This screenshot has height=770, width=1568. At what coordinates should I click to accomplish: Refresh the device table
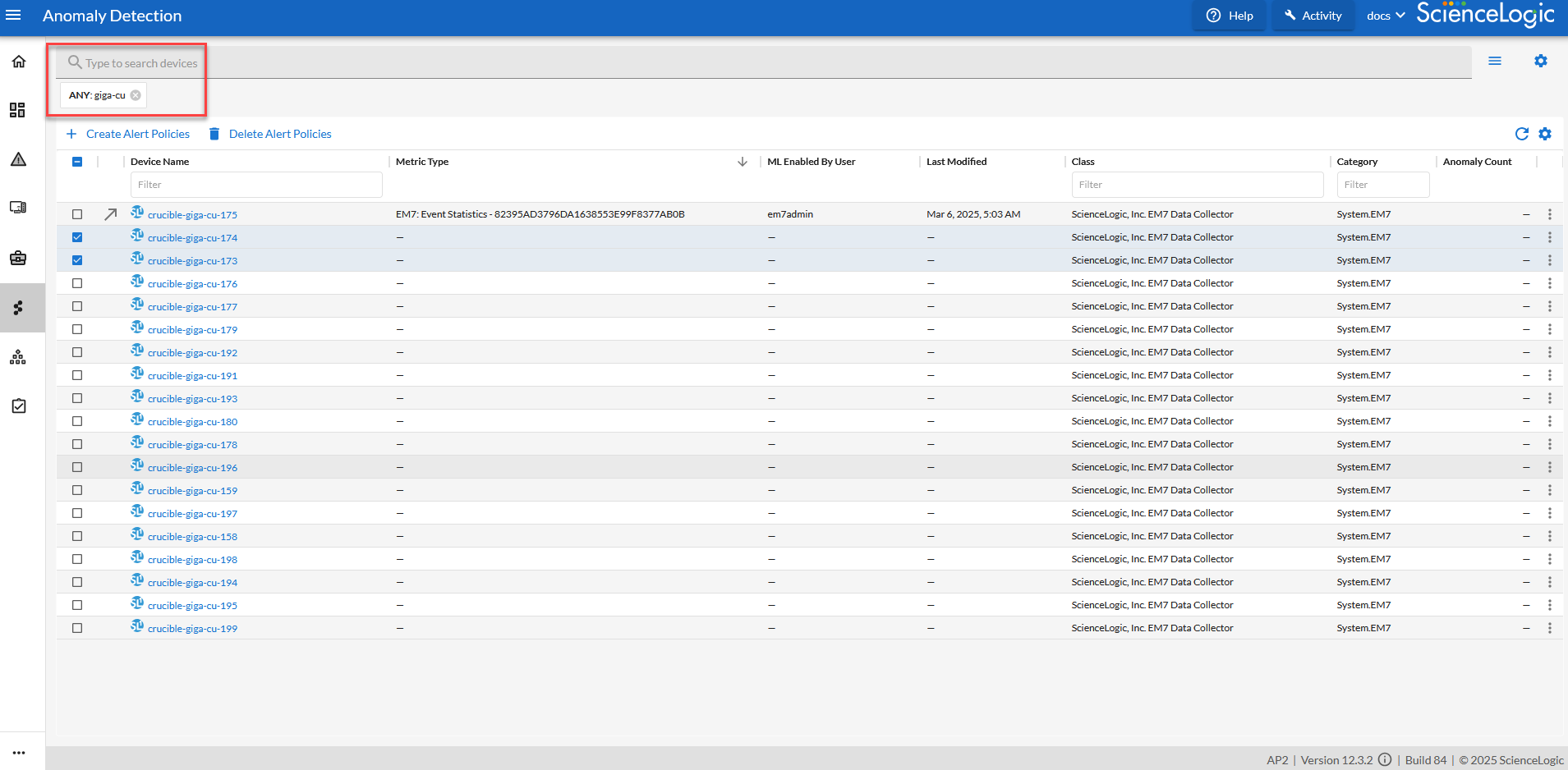1521,134
